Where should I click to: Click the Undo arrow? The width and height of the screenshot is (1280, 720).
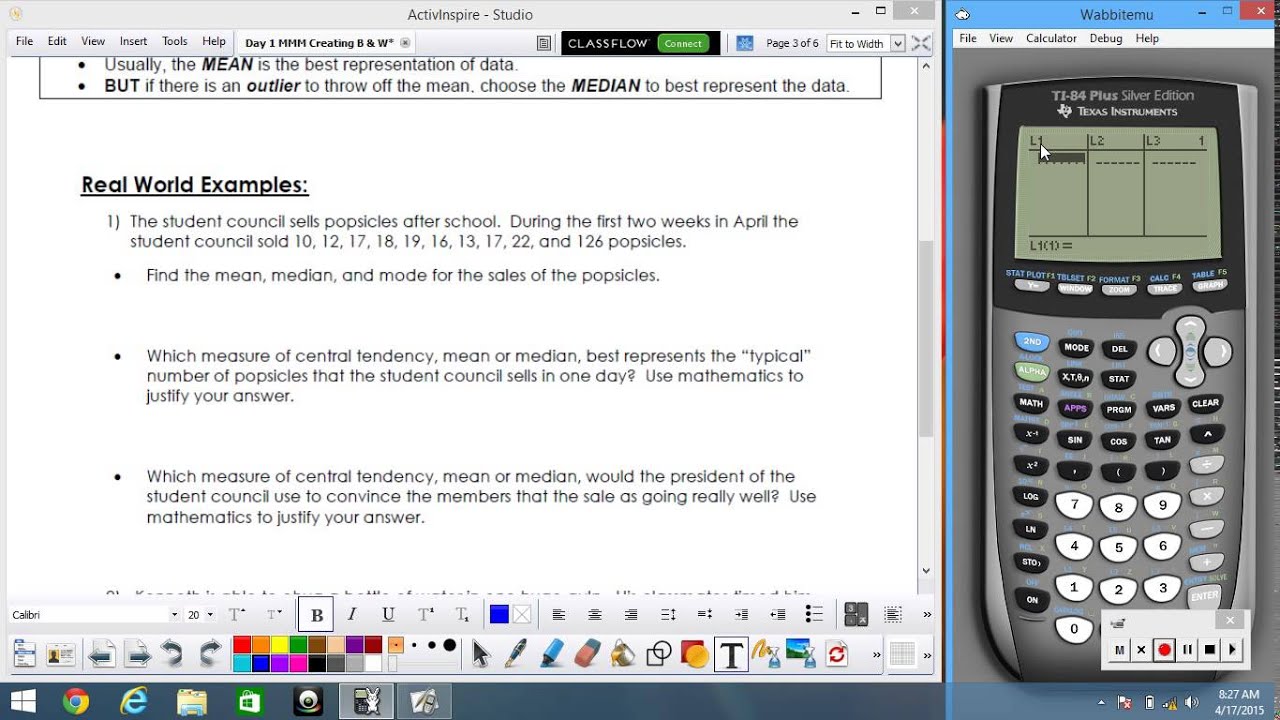[x=172, y=655]
